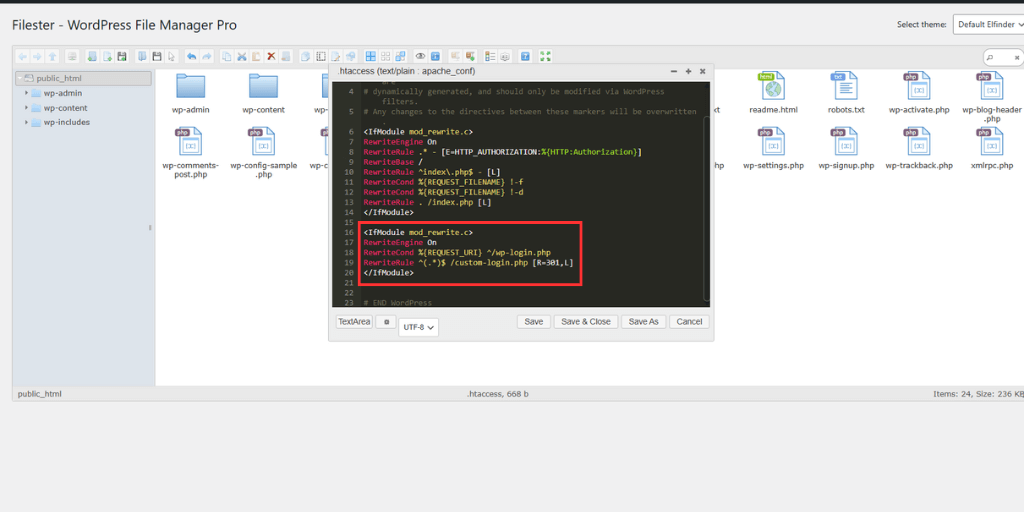Select wp-content in the folder tree

click(x=65, y=108)
